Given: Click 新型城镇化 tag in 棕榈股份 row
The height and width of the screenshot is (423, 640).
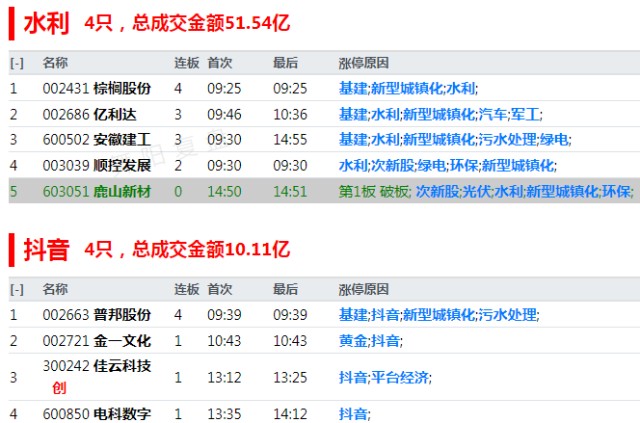Looking at the screenshot, I should (407, 88).
